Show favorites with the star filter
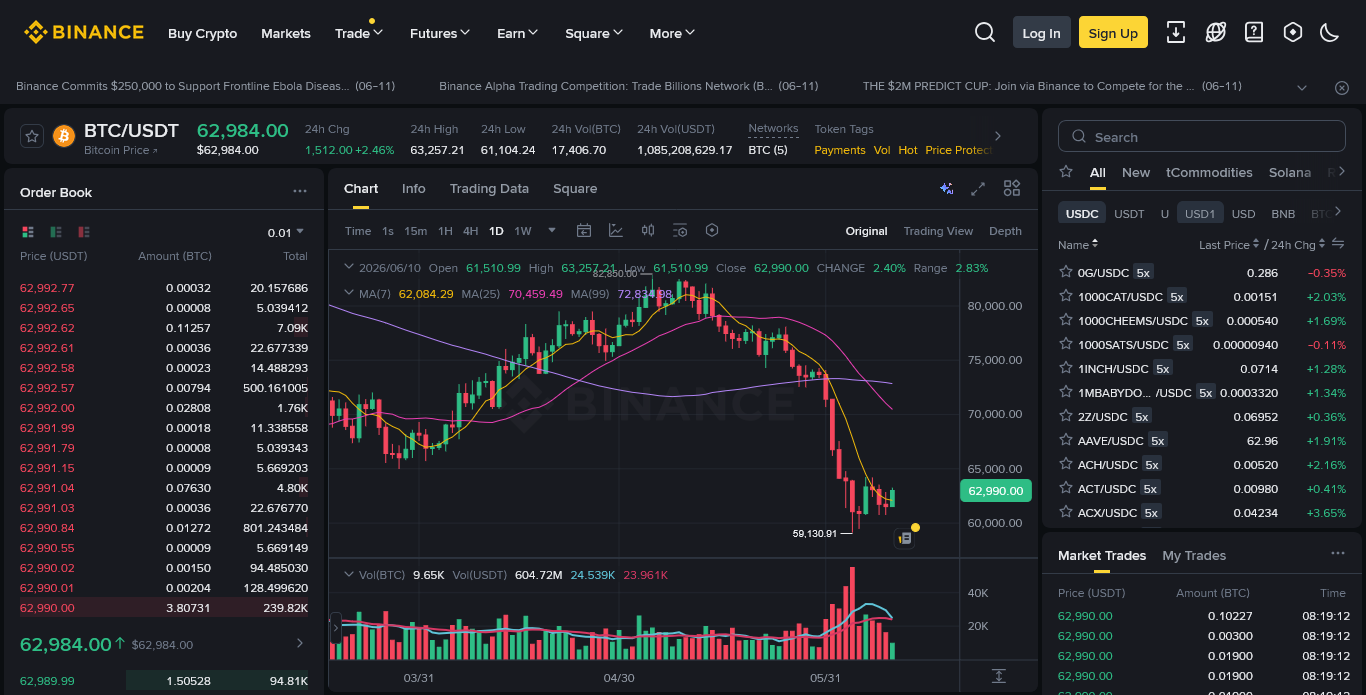Screen dimensions: 1366x695 1066,172
